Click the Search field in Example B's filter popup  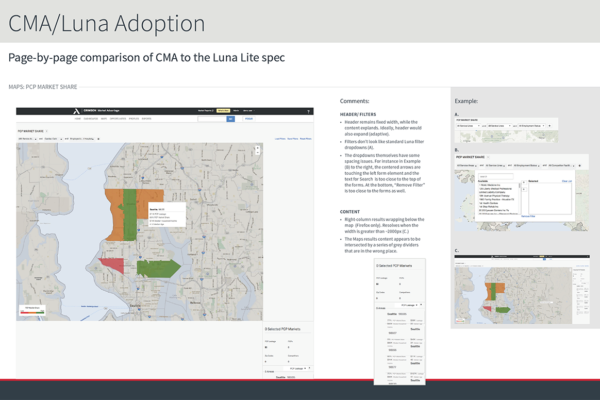(496, 176)
